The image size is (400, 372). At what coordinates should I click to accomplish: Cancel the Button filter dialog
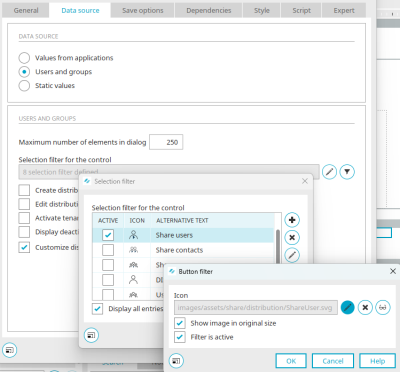click(x=333, y=361)
